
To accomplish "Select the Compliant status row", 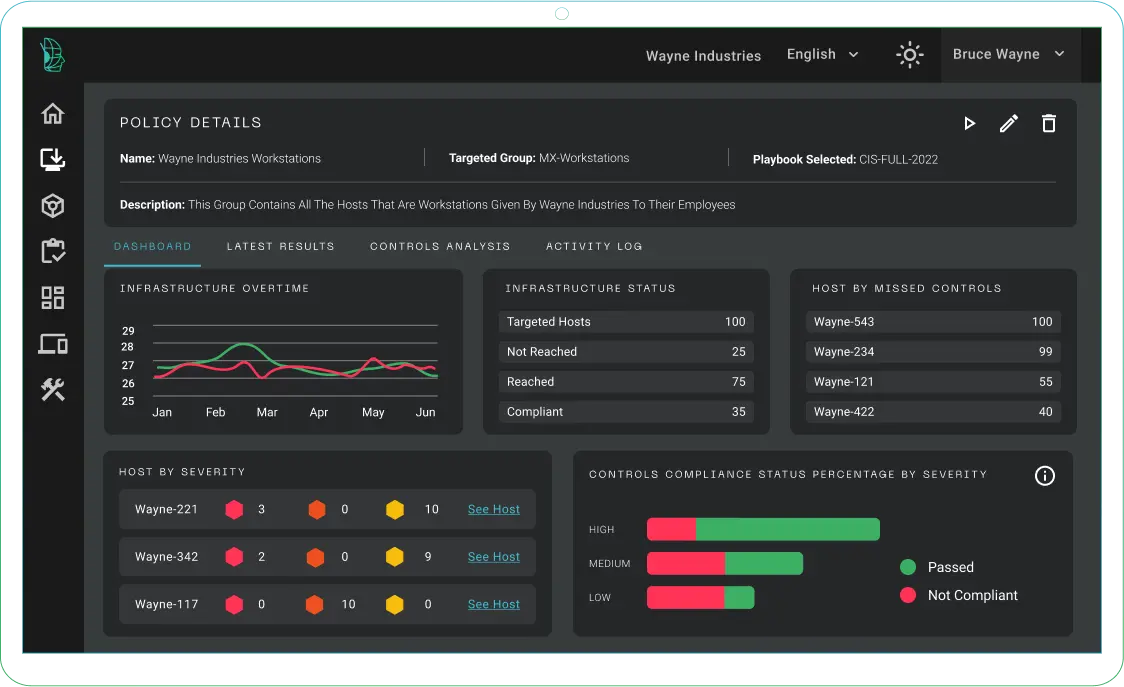I will (626, 412).
